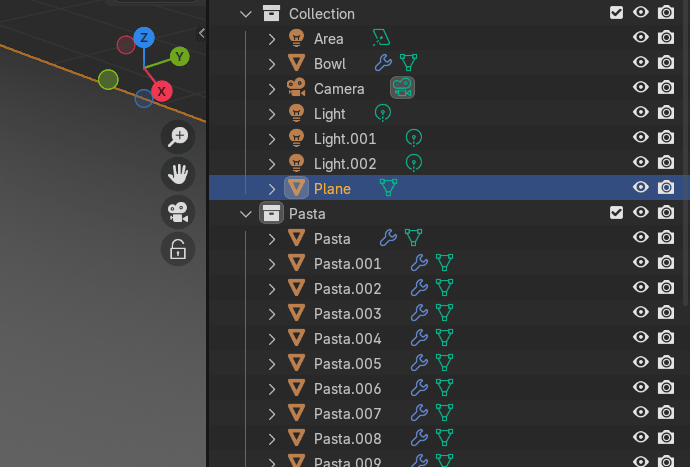Select Light.002 in the outliner
Screen dimensions: 690x467
click(345, 163)
